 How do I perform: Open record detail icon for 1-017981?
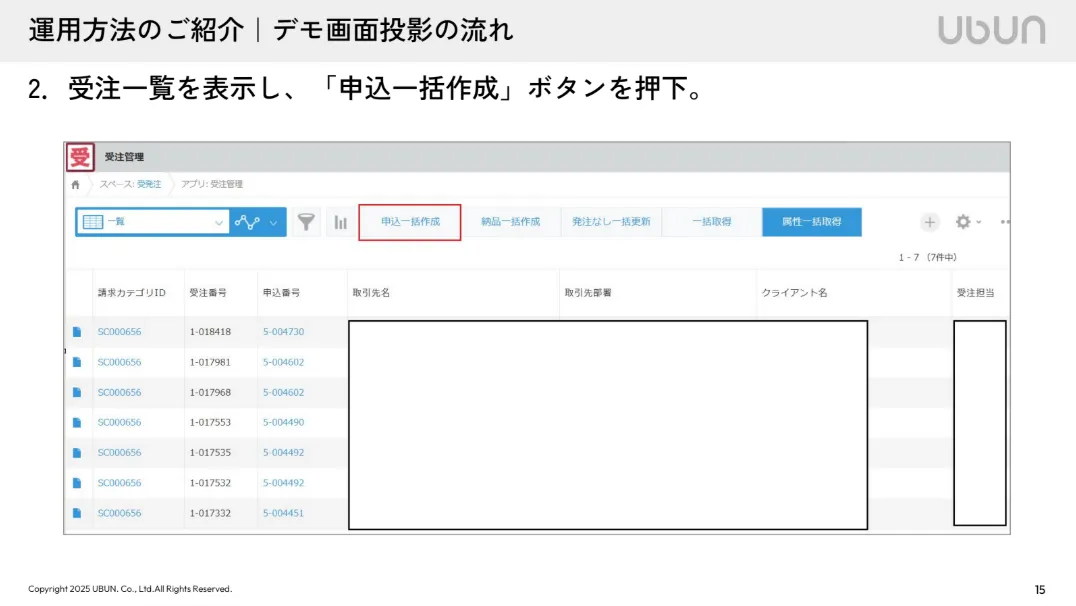77,362
